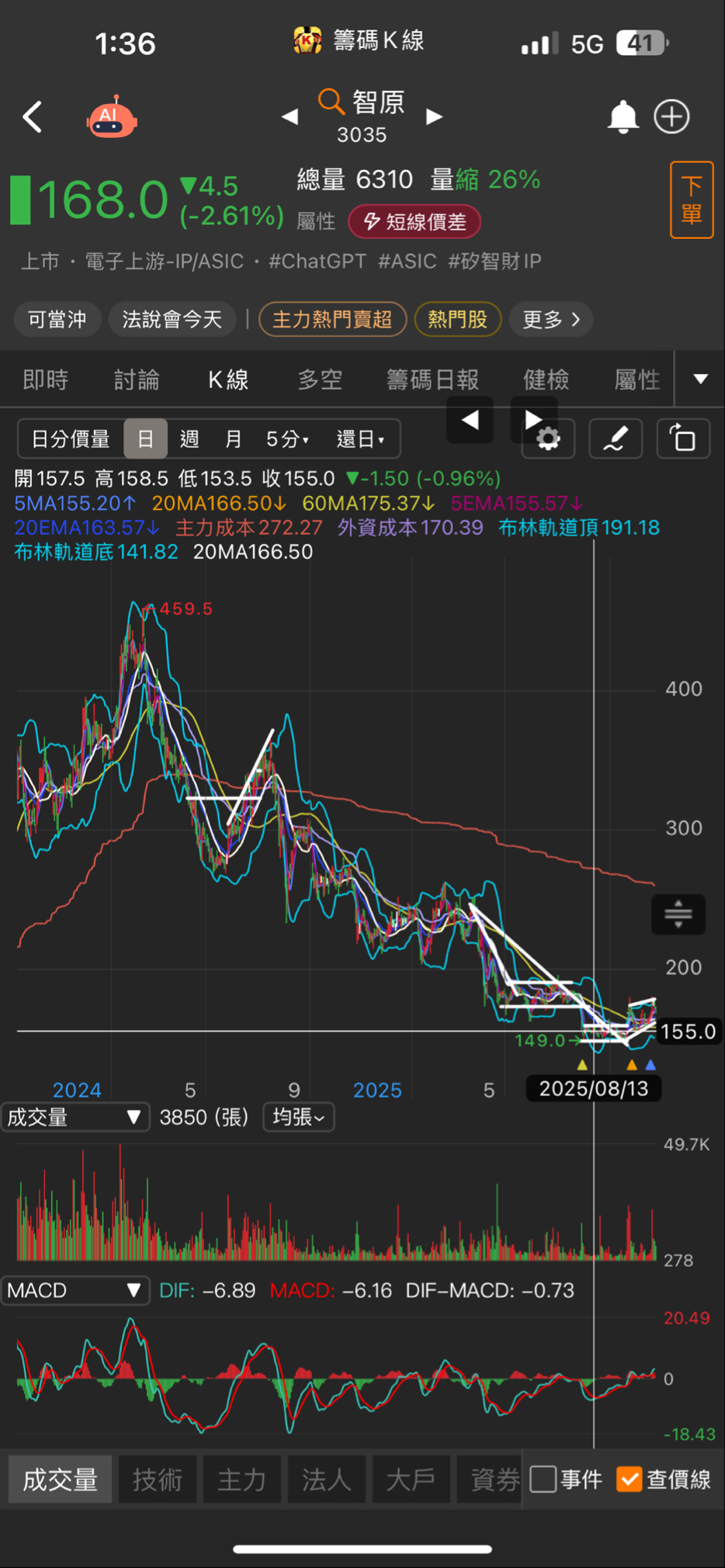Tap the 主力成本 272.27 legend
725x1568 pixels.
pos(248,528)
